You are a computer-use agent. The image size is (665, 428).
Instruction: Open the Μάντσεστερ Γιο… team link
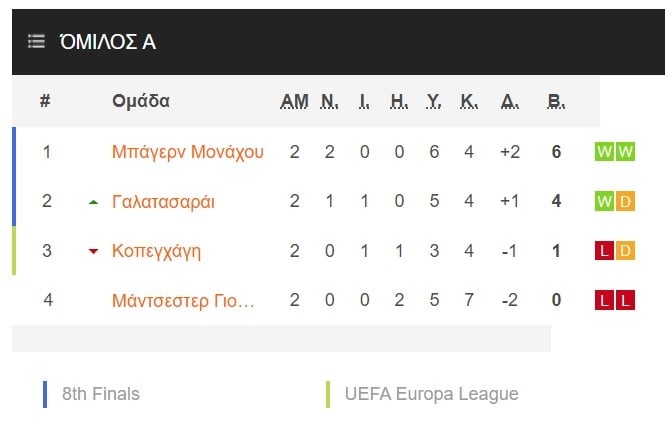click(183, 301)
